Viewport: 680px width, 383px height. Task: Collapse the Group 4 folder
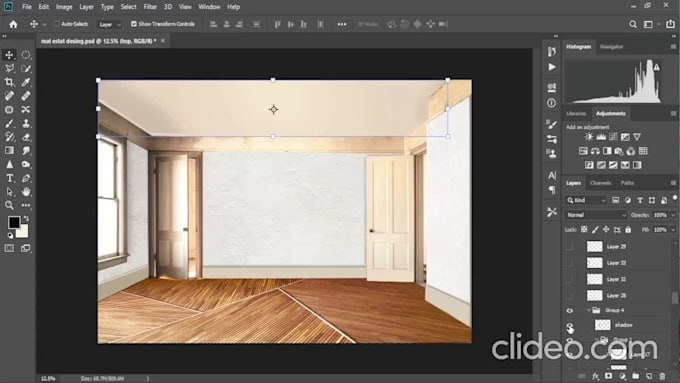pyautogui.click(x=588, y=310)
